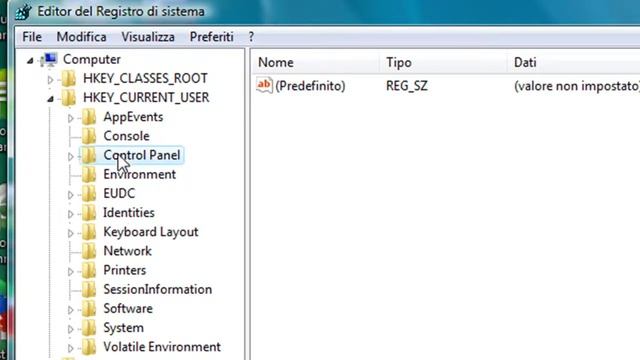The image size is (640, 360).
Task: Open the ? help menu
Action: point(251,37)
